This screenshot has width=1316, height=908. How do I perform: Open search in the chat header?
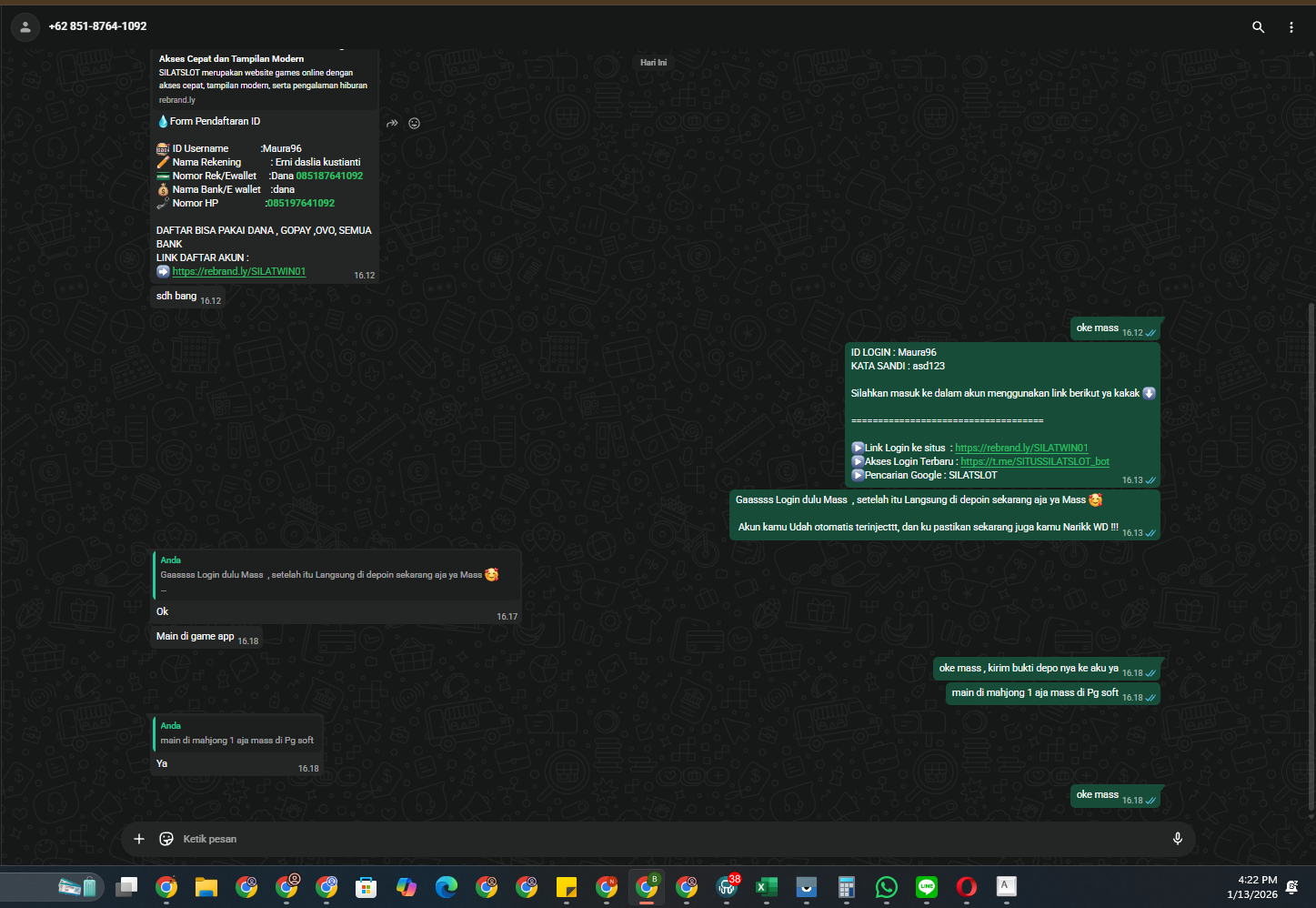pos(1258,27)
